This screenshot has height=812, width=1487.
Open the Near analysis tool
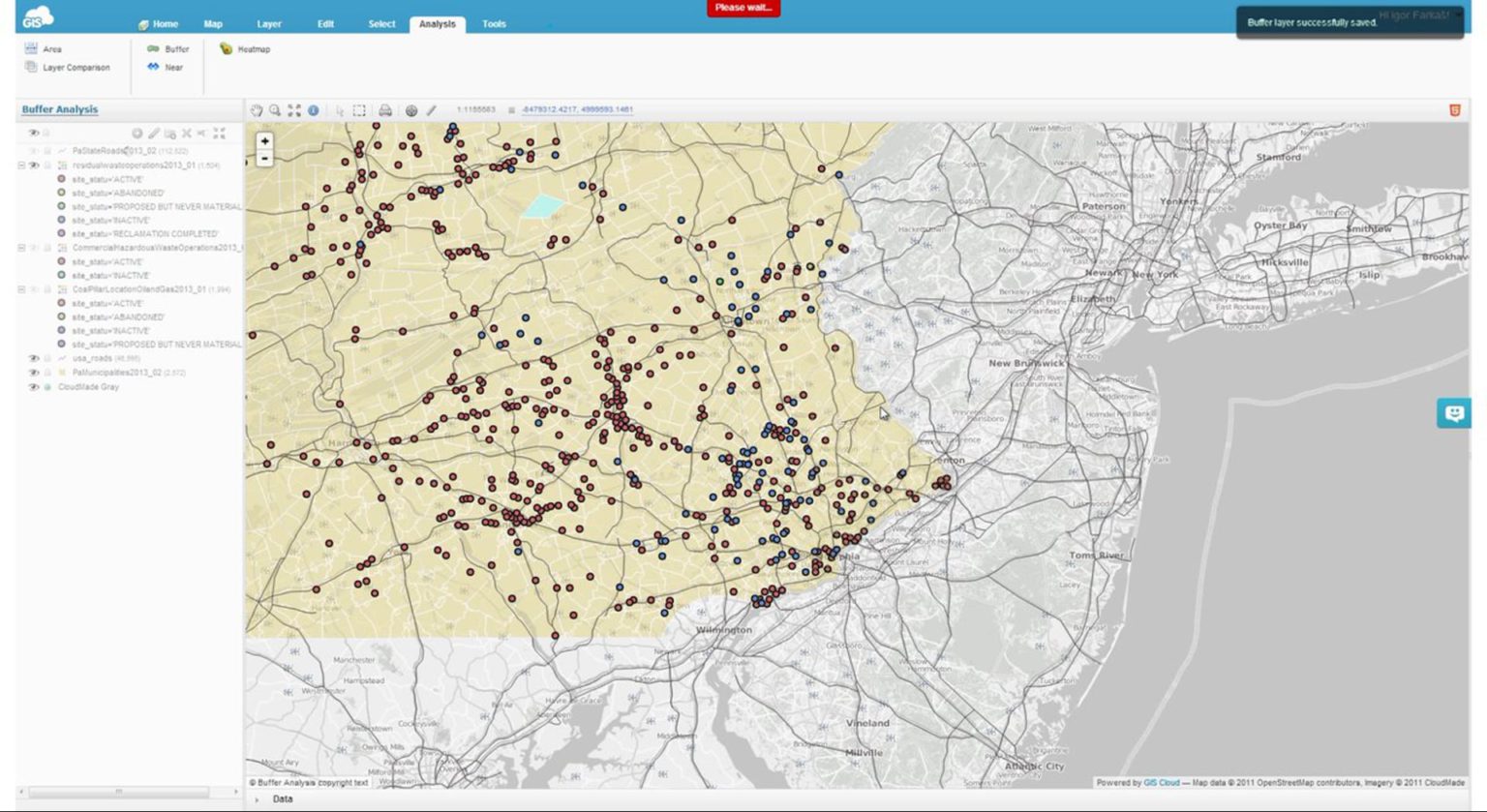click(166, 68)
